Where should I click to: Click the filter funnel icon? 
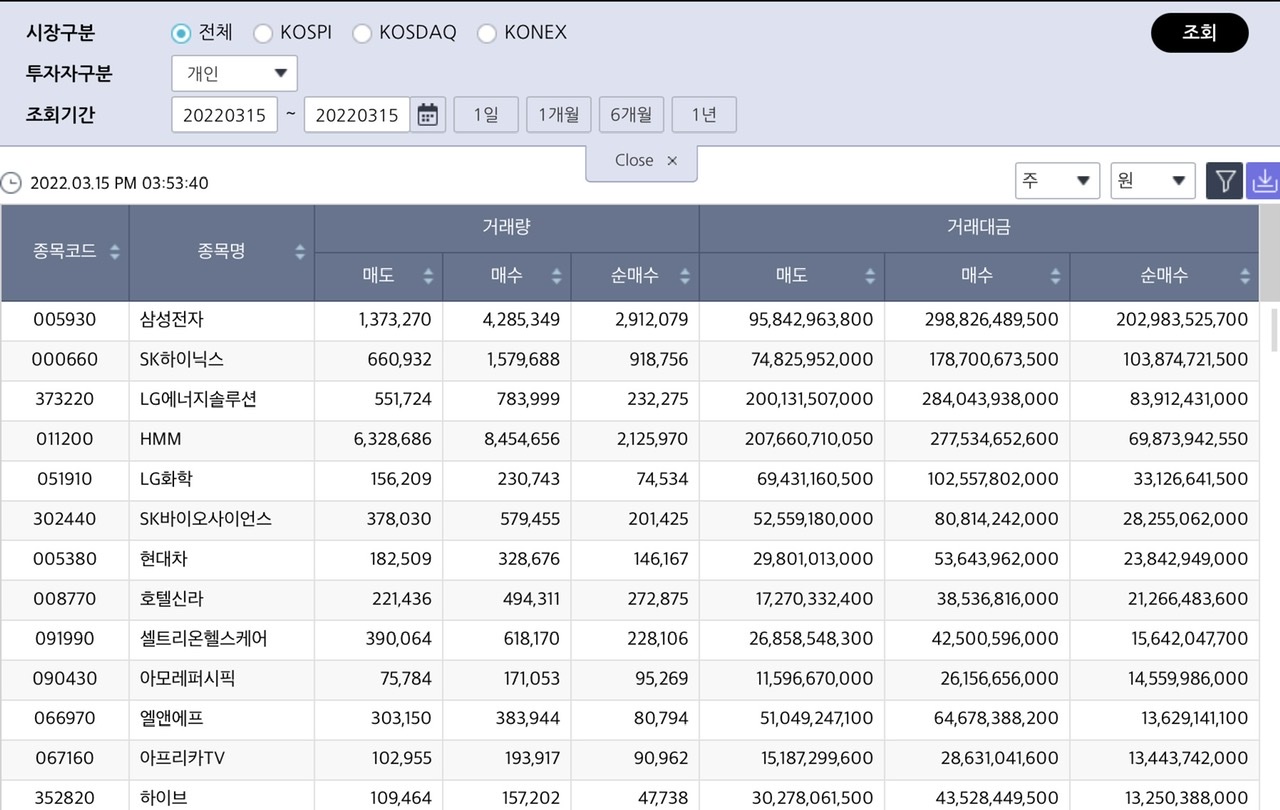(x=1225, y=181)
